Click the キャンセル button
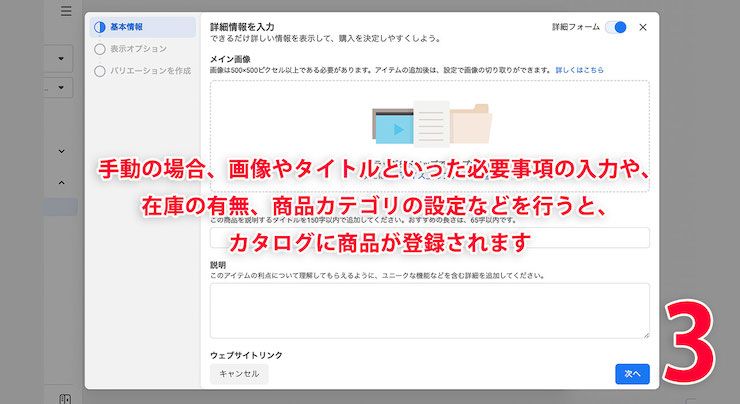The height and width of the screenshot is (404, 740). click(239, 374)
